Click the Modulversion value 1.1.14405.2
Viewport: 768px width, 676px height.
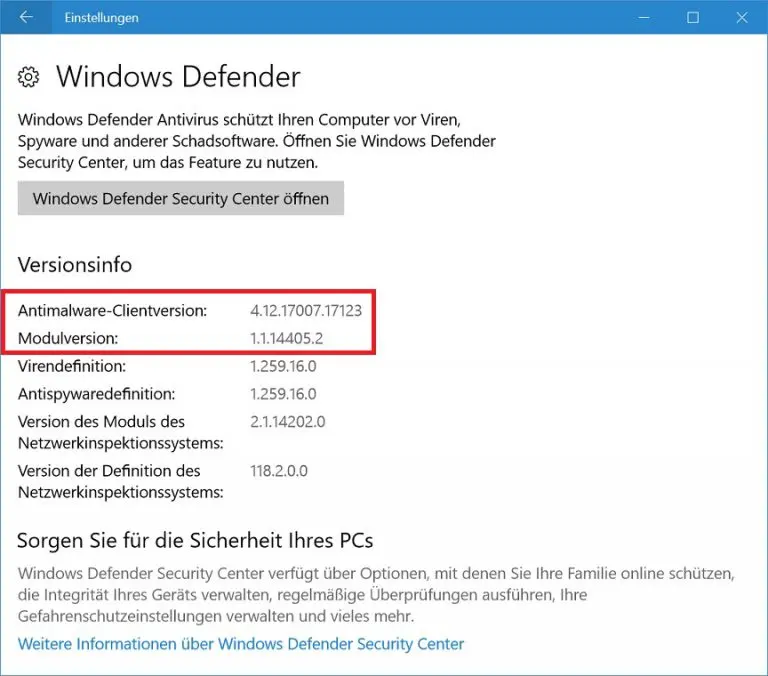[286, 339]
